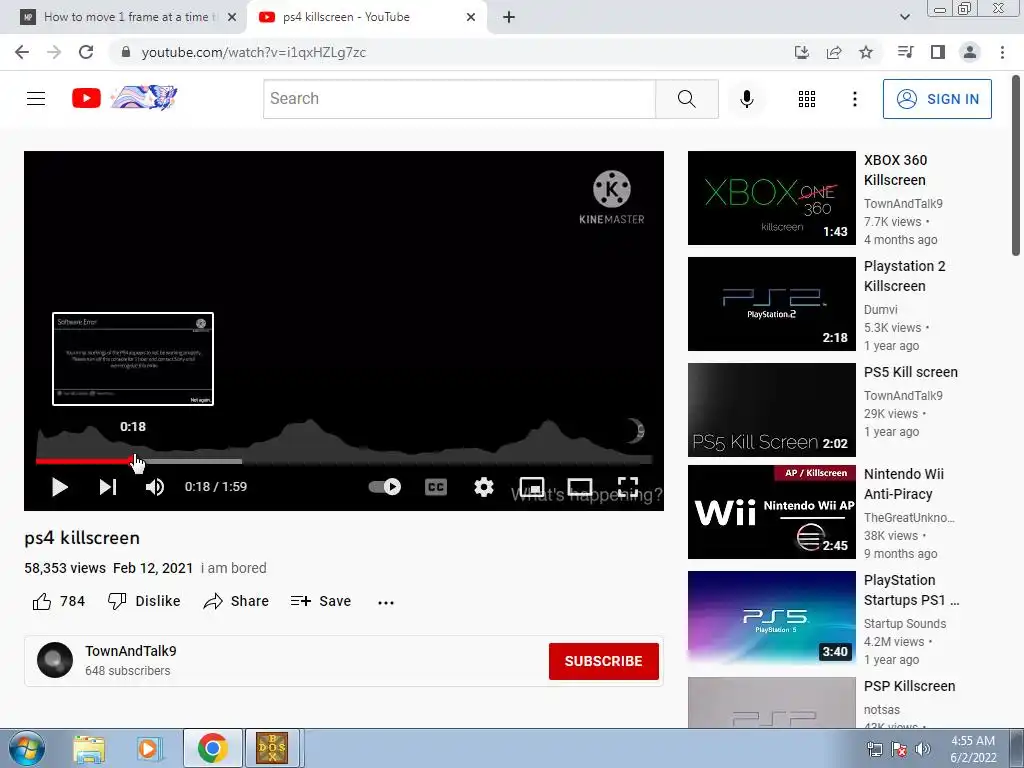
Task: Focus the YouTube Search field
Action: 459,99
